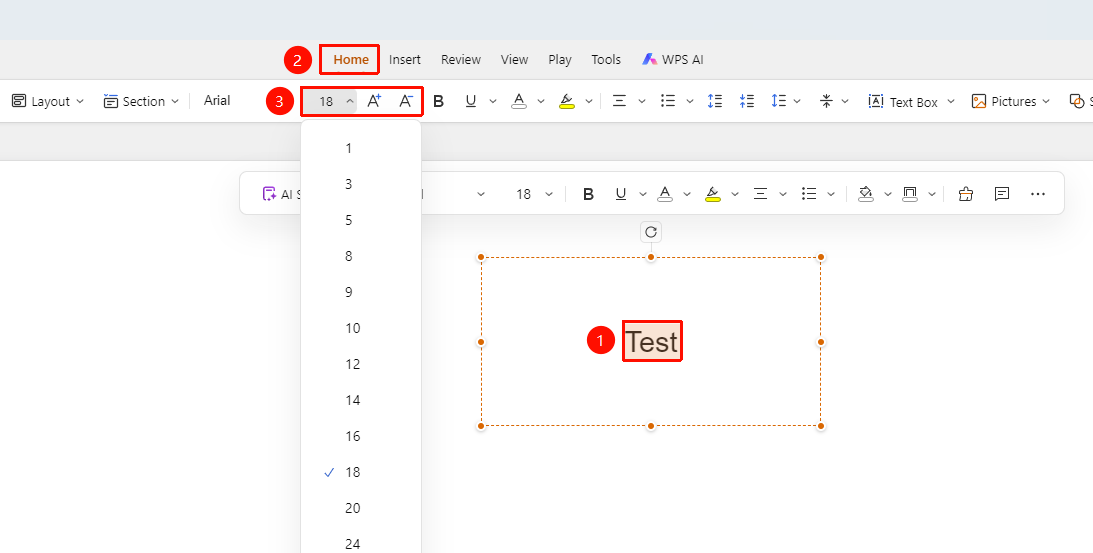This screenshot has width=1093, height=553.
Task: Open the WPS AI tab
Action: (x=673, y=60)
